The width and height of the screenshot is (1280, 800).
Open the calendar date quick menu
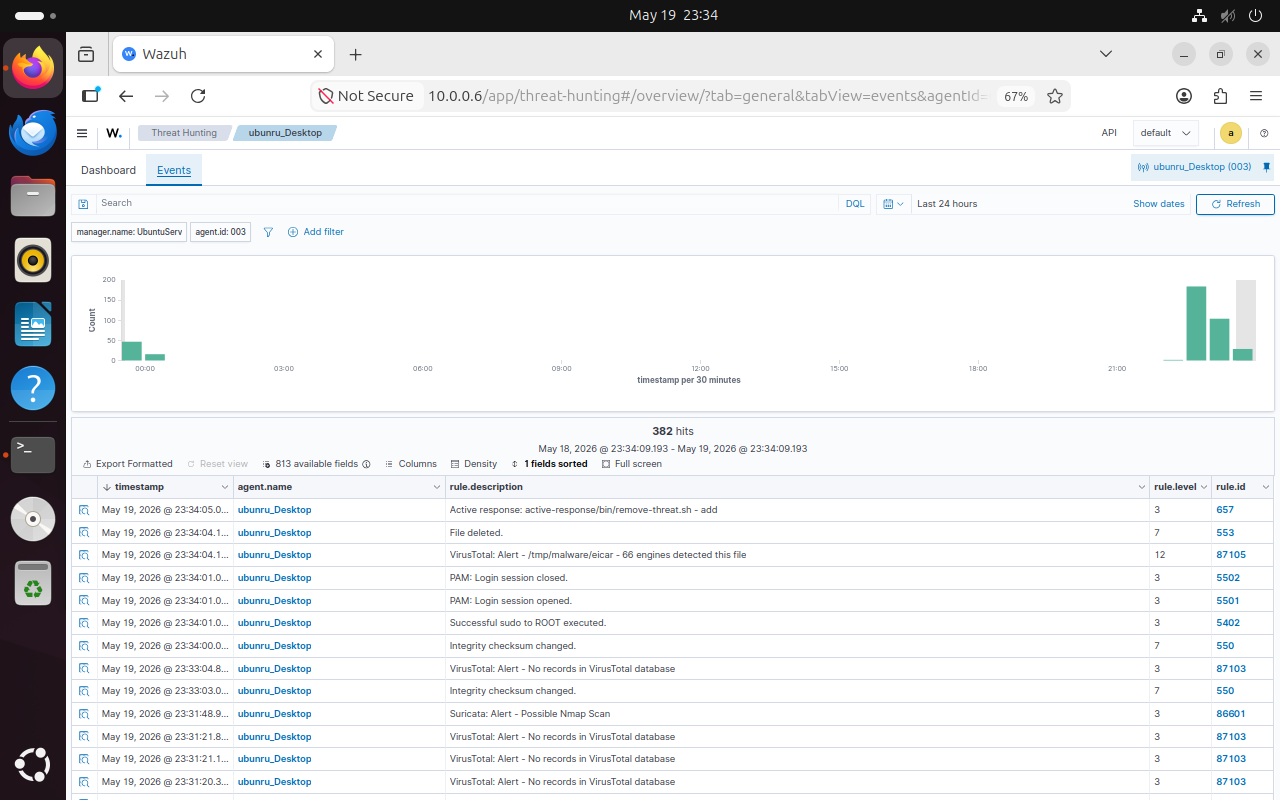pos(892,204)
